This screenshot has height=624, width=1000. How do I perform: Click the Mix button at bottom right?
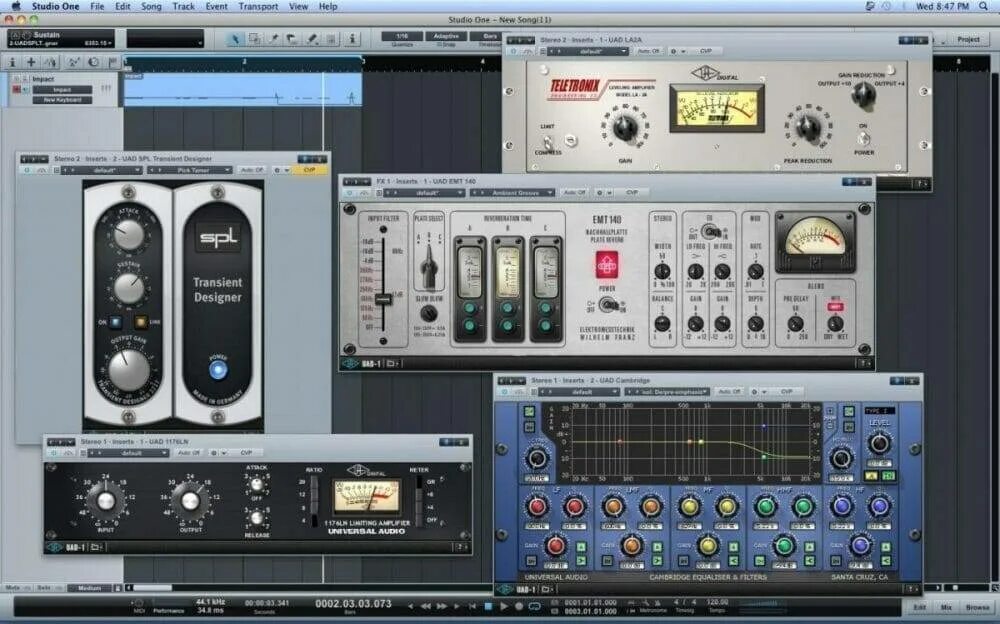946,607
